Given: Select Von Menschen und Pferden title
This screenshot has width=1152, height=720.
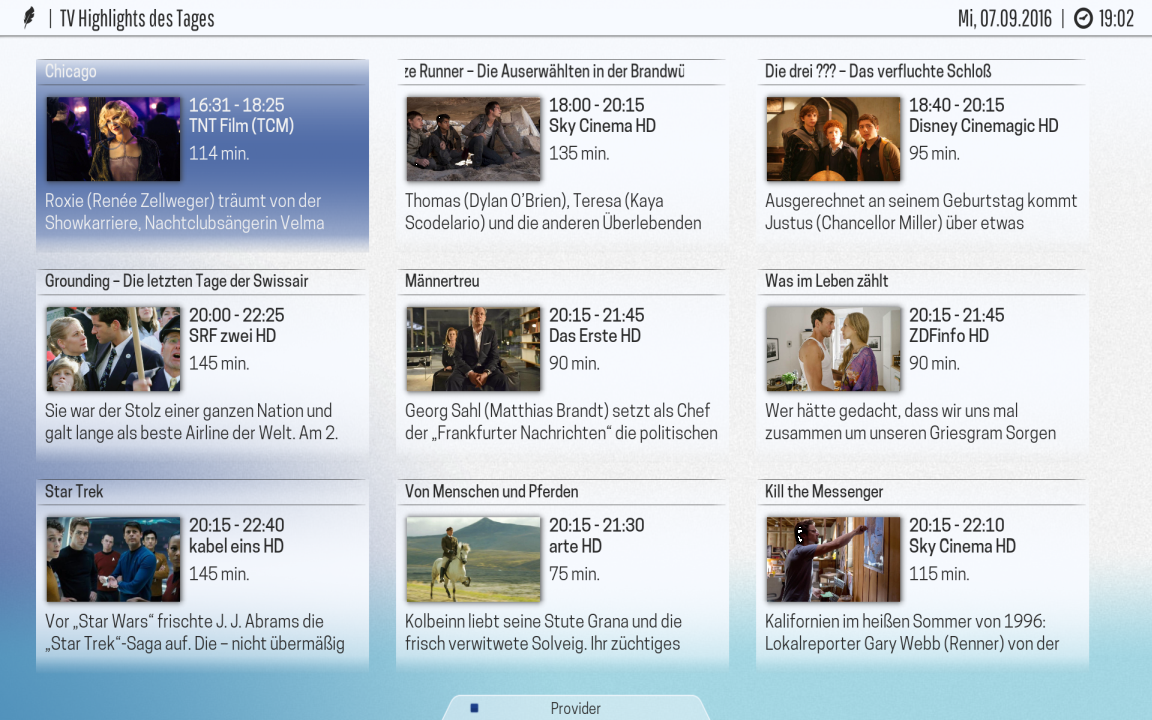Looking at the screenshot, I should [492, 492].
